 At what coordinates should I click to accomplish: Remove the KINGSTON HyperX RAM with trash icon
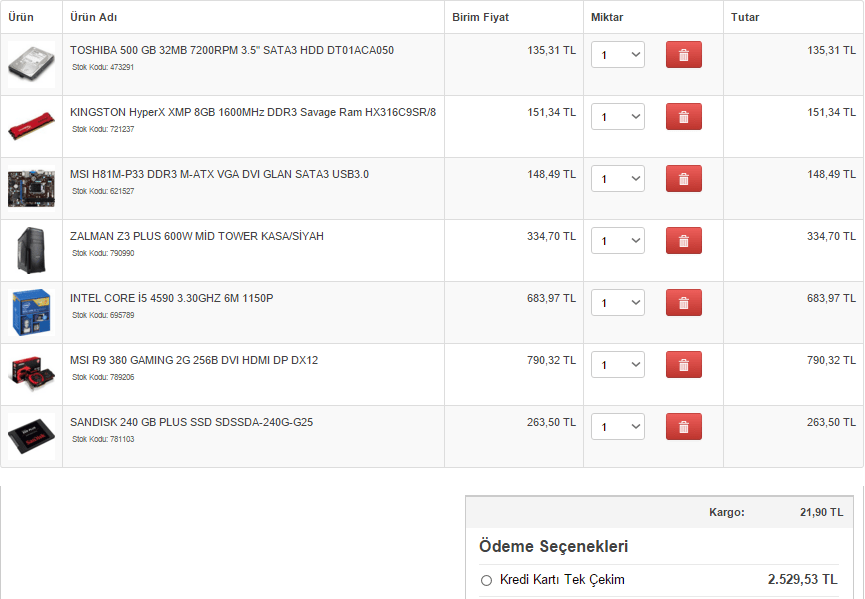[684, 116]
